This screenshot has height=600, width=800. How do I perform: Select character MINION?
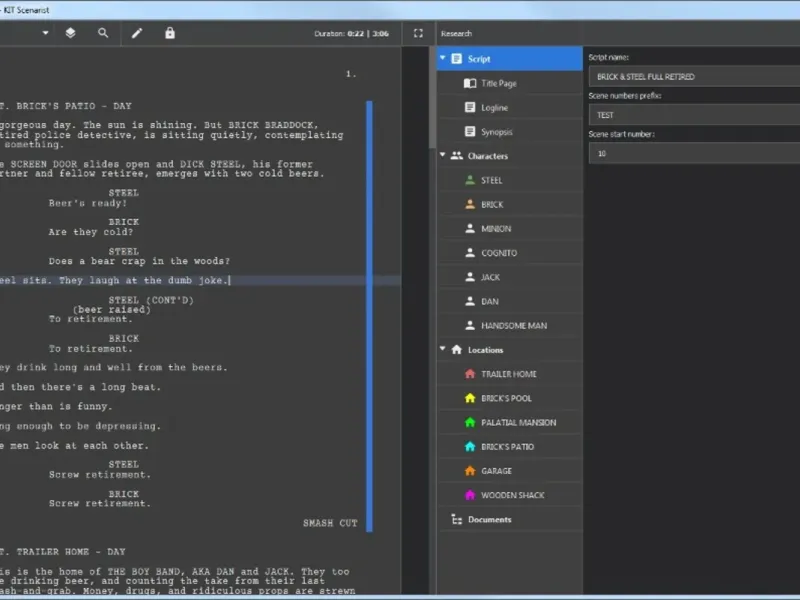coord(510,229)
